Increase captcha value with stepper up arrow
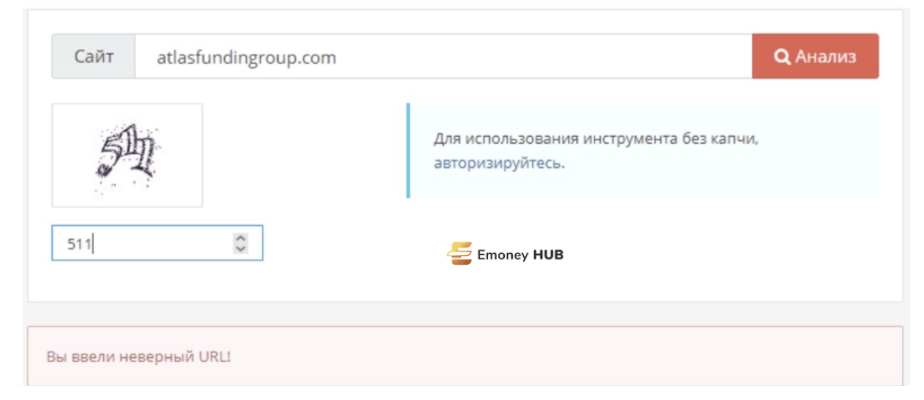 (x=240, y=238)
